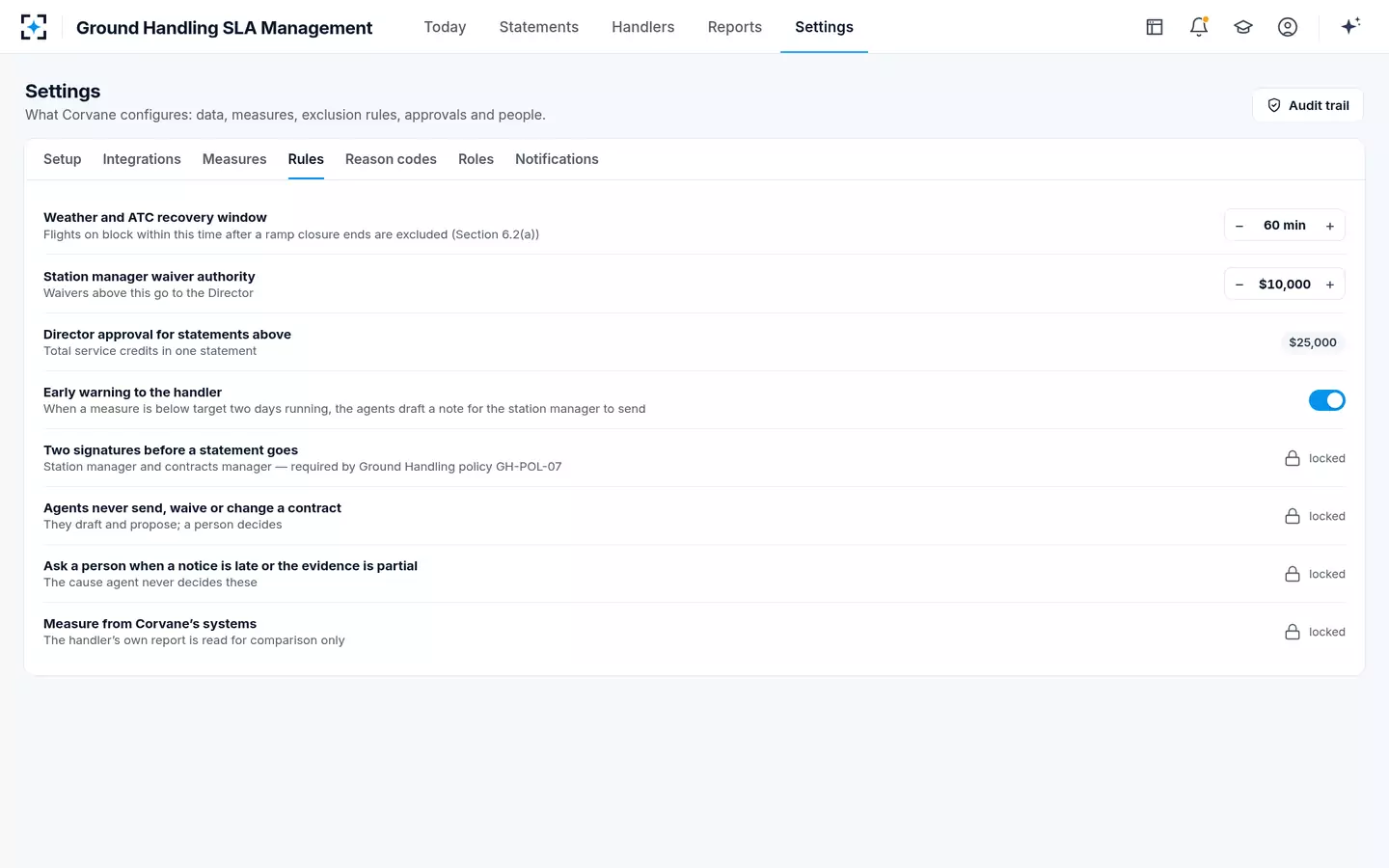Click lock icon on Measure from Corvane's systems row

(x=1293, y=632)
